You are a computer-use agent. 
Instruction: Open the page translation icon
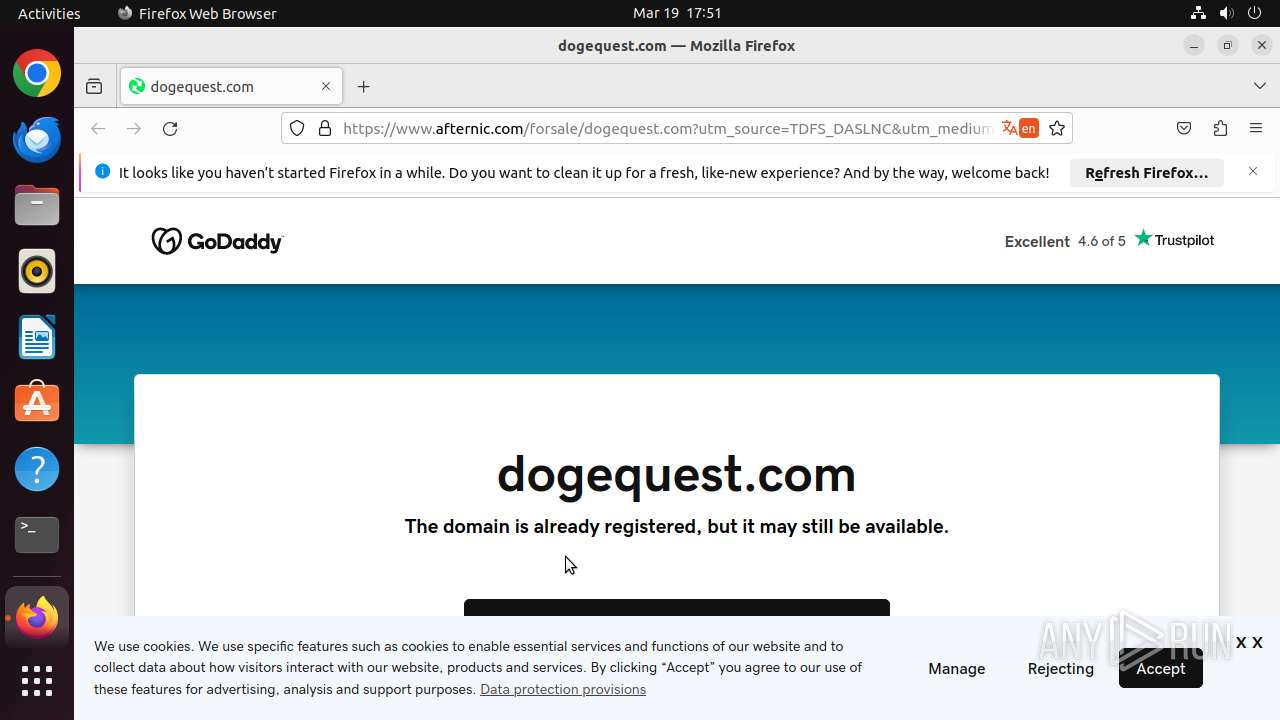[1020, 128]
